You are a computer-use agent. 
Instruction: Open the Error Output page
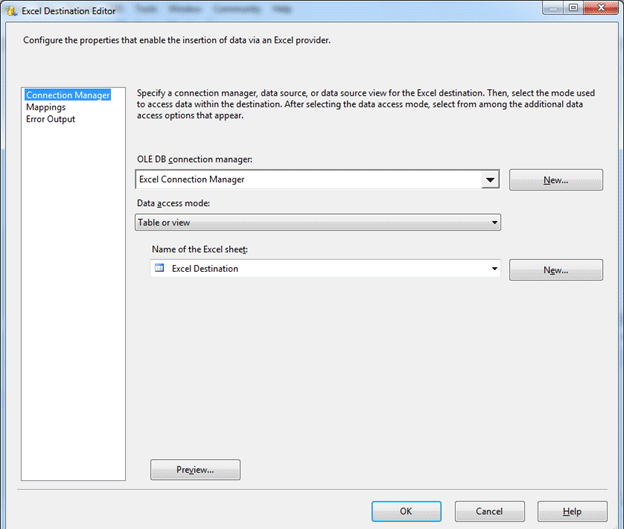50,119
